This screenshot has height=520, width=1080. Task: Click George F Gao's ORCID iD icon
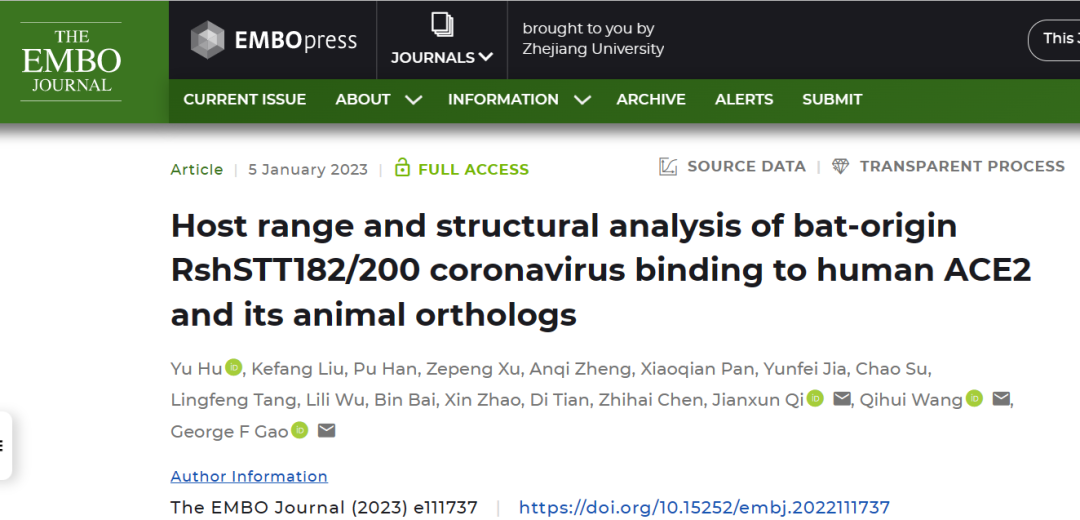300,430
